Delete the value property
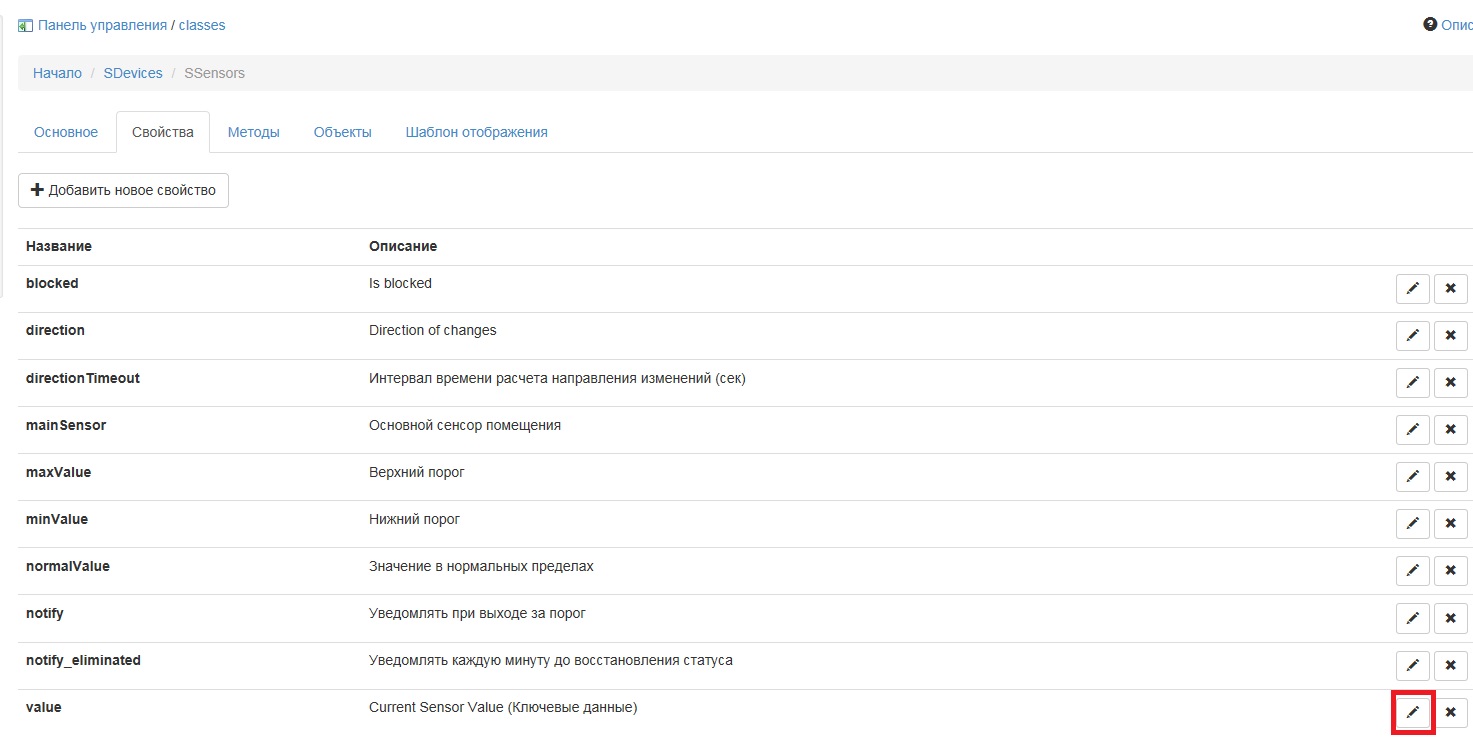 1450,712
